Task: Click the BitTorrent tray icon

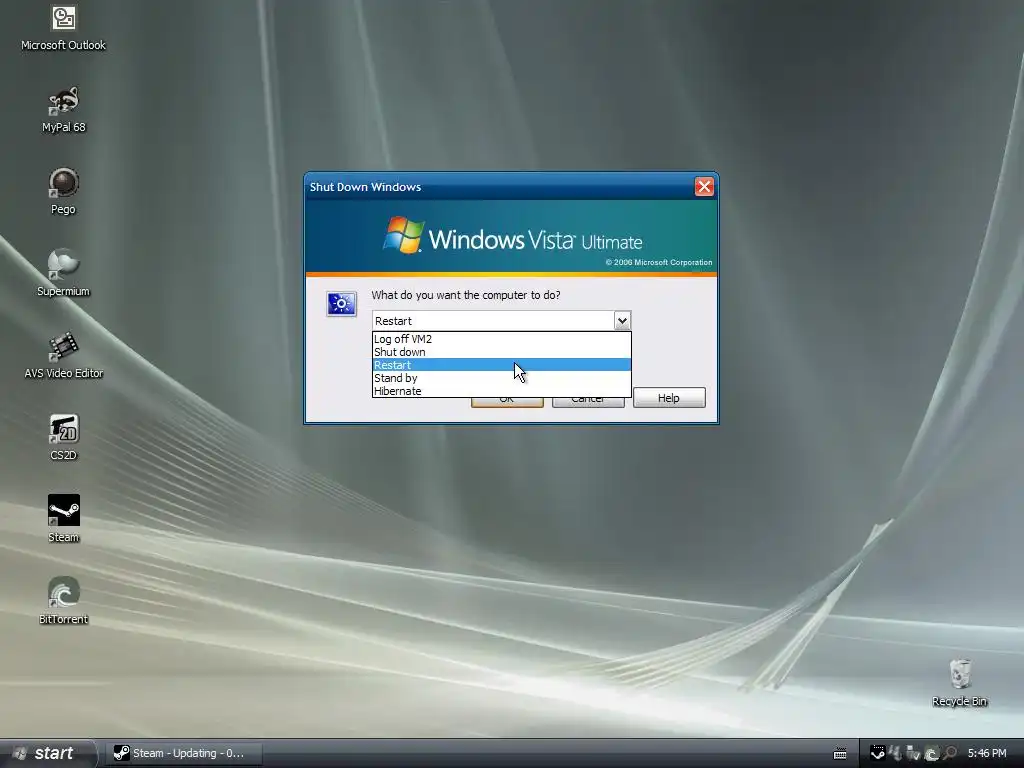Action: pos(932,753)
